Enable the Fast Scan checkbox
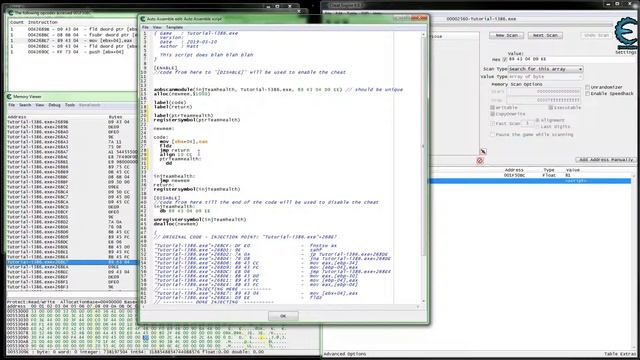Viewport: 640px width, 360px height. tap(493, 123)
